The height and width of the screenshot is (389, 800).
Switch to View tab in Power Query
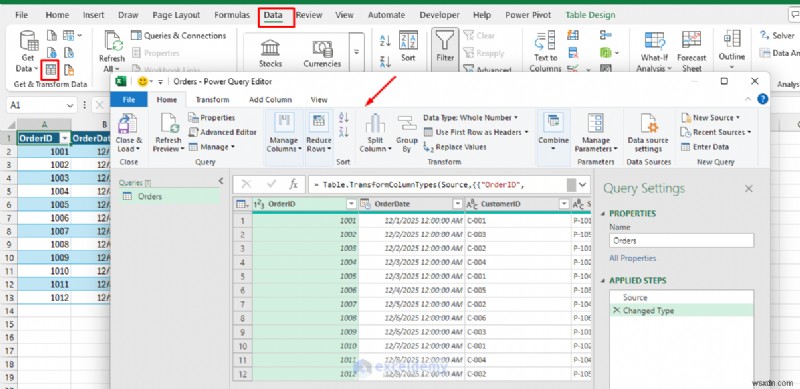point(319,100)
